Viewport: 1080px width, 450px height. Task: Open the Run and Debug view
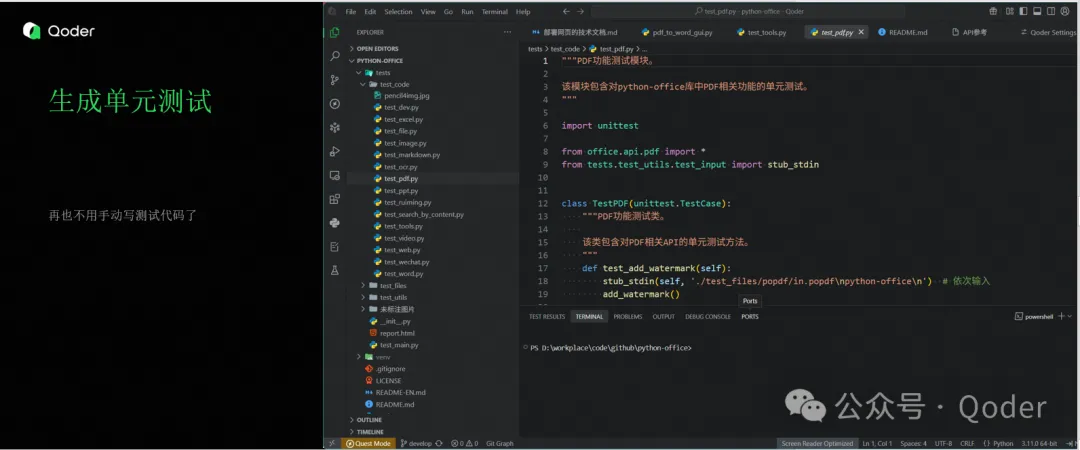(335, 152)
